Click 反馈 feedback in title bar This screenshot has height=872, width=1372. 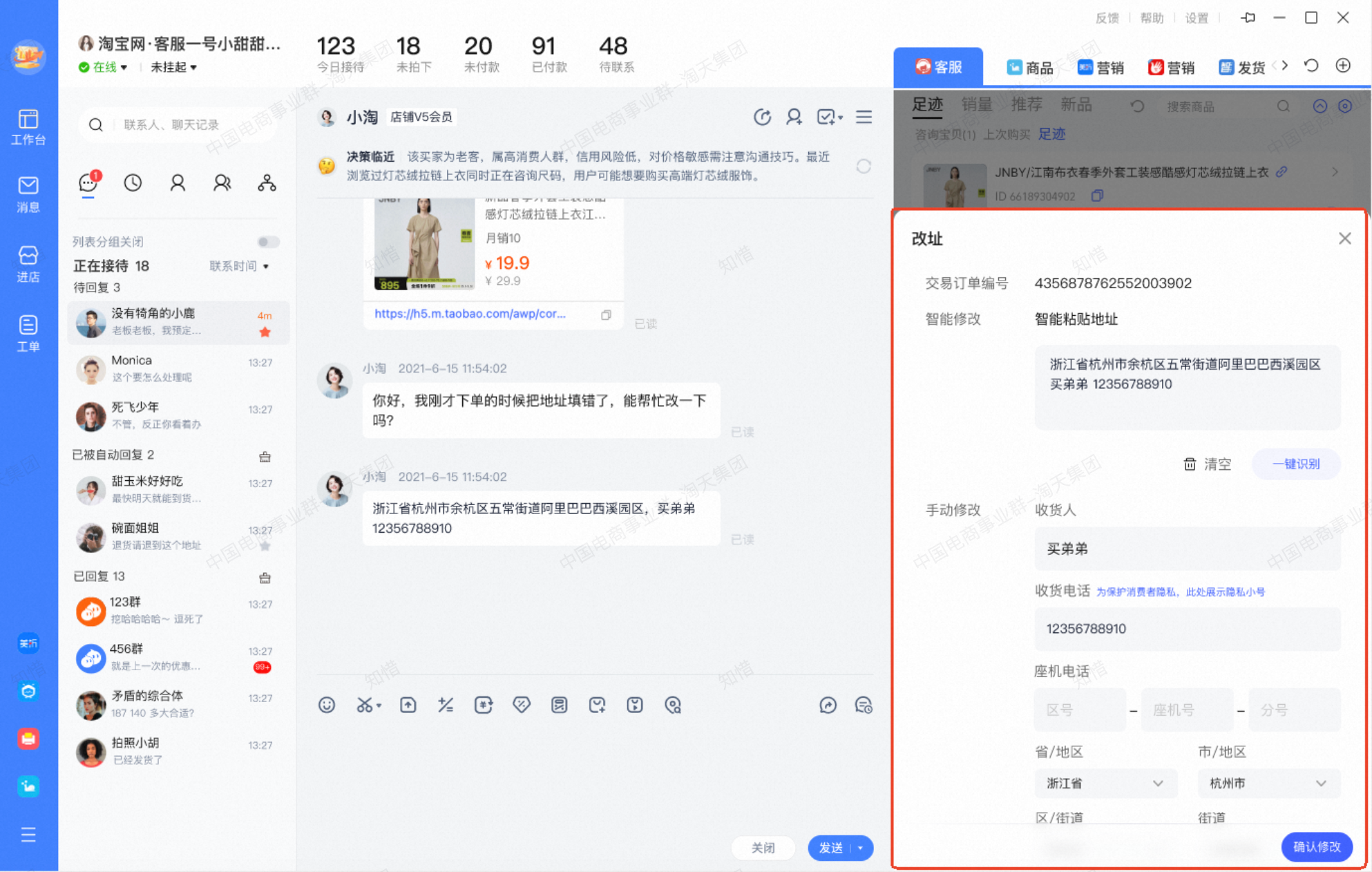tap(1107, 18)
